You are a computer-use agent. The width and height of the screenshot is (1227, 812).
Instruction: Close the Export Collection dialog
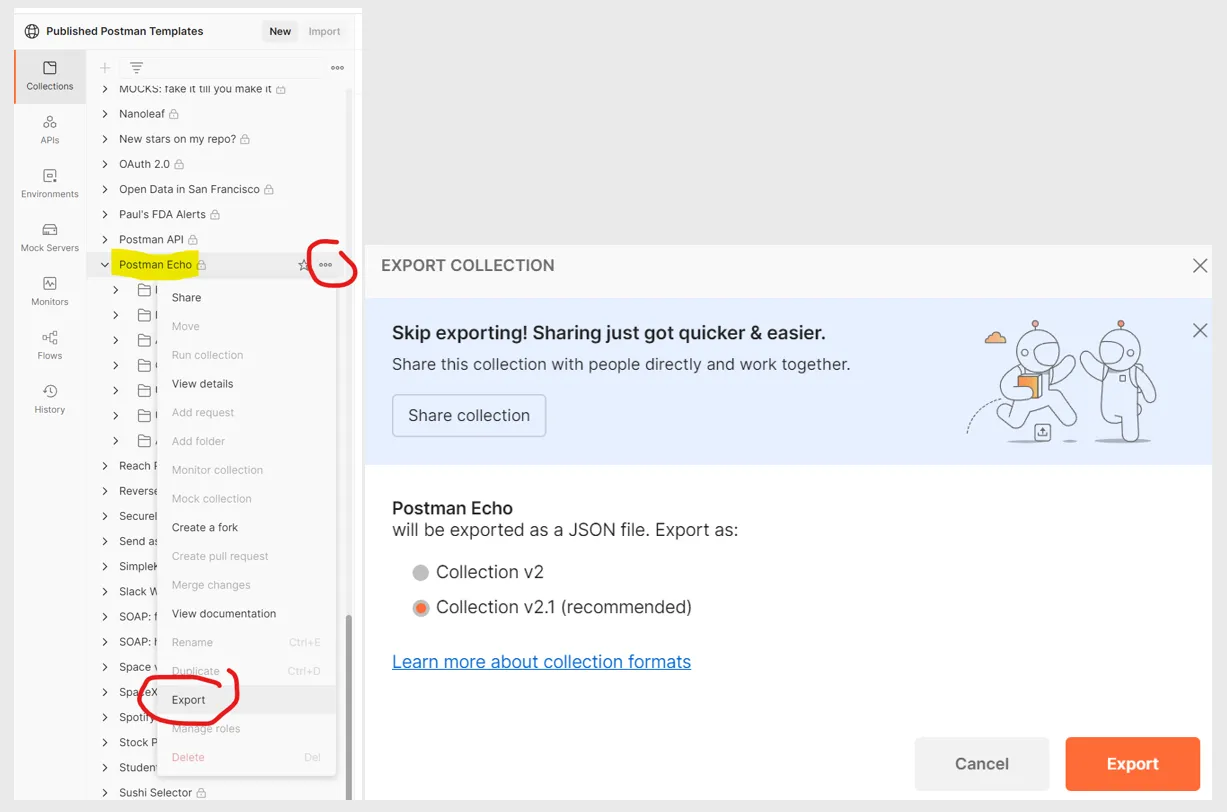tap(1200, 266)
